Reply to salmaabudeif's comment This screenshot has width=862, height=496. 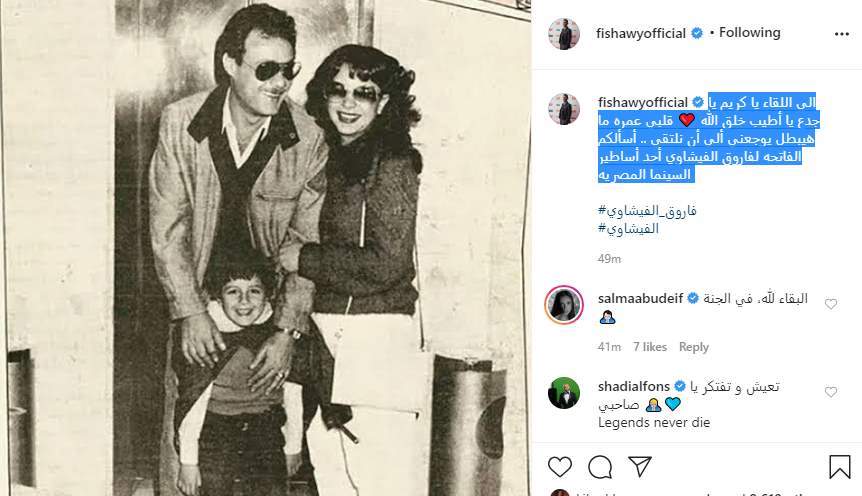694,347
